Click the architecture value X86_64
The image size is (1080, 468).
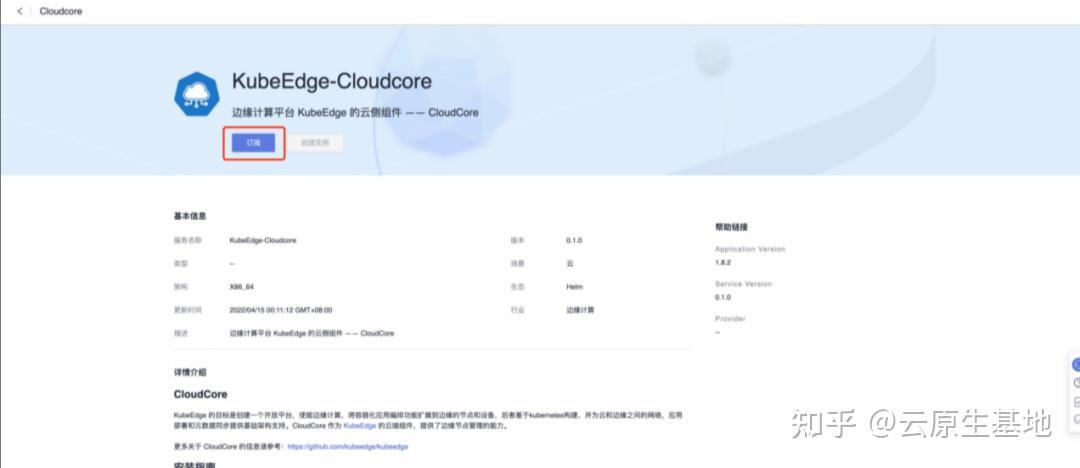tap(242, 287)
